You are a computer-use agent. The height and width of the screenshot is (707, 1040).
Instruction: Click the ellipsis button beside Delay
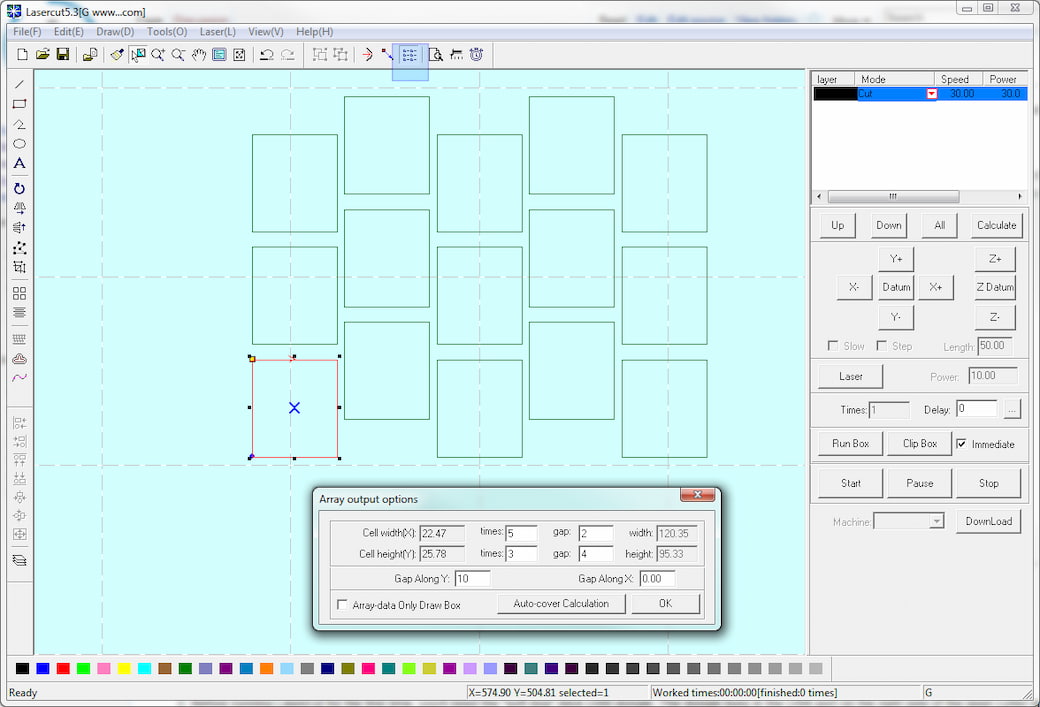(x=1012, y=409)
